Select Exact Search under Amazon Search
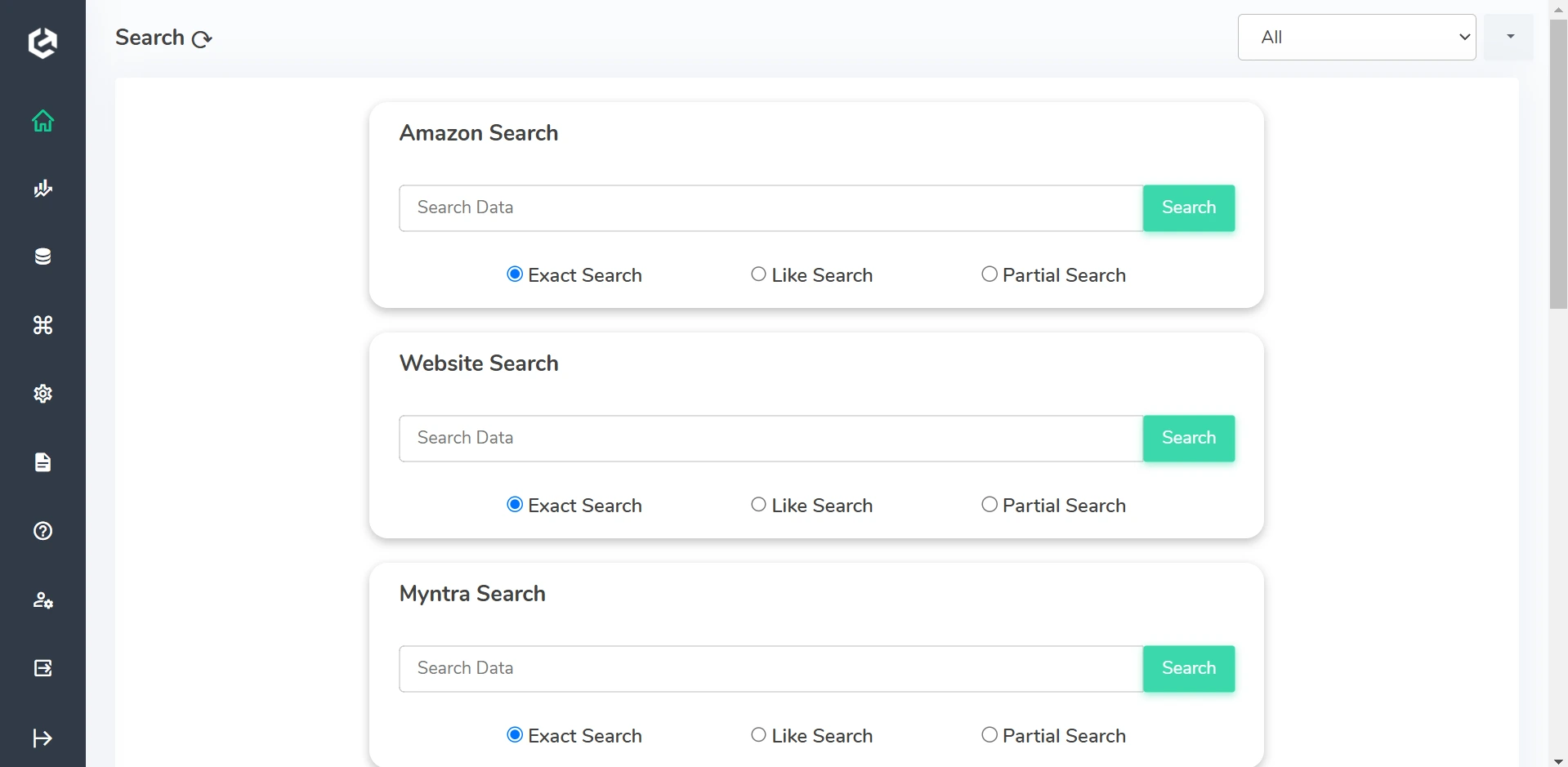 515,274
